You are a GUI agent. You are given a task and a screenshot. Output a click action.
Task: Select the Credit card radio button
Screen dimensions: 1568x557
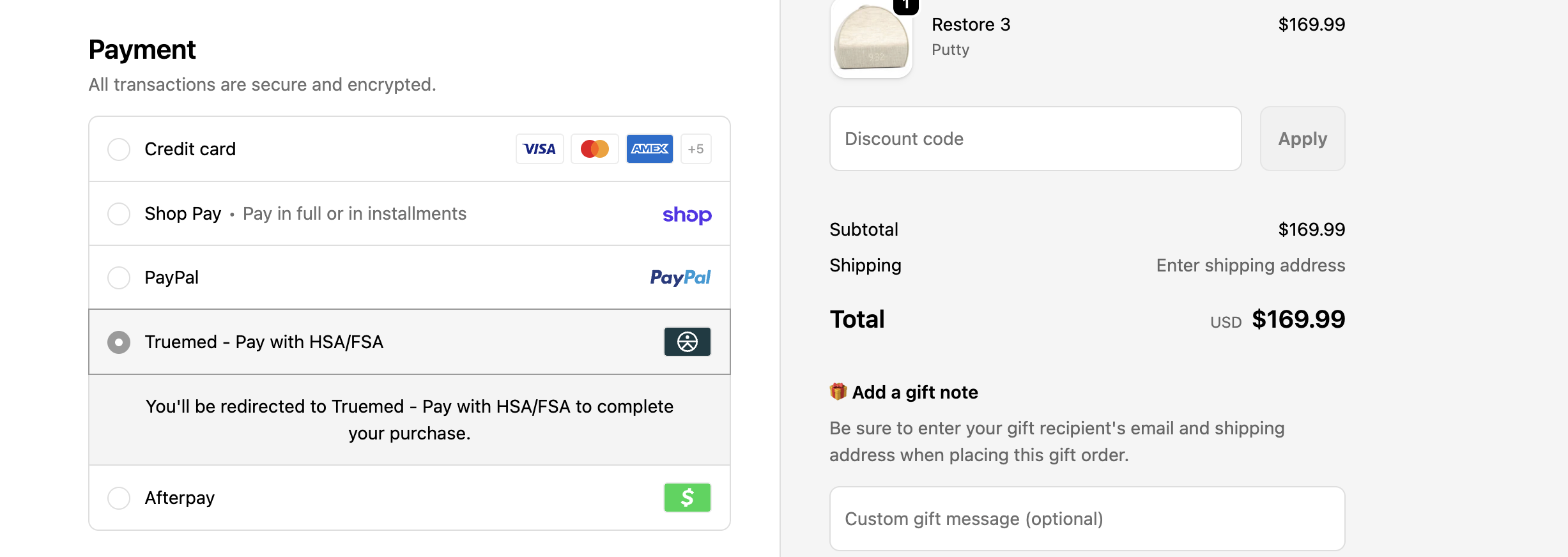pos(119,149)
